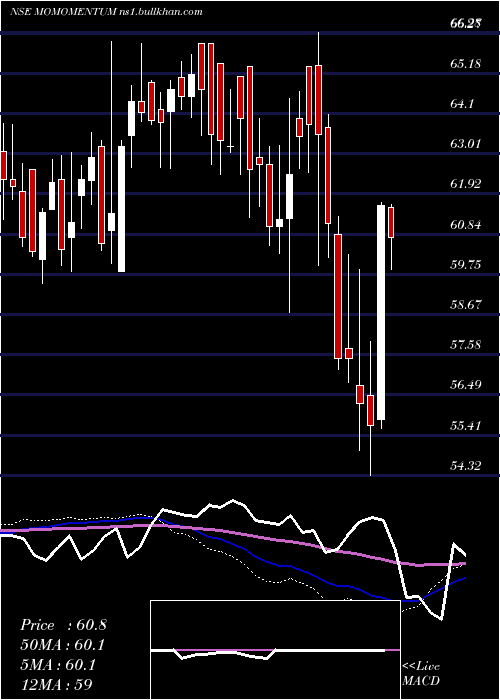Screen dimensions: 500x700
Task: Click the 55.41 price axis label
Action: [x=466, y=425]
